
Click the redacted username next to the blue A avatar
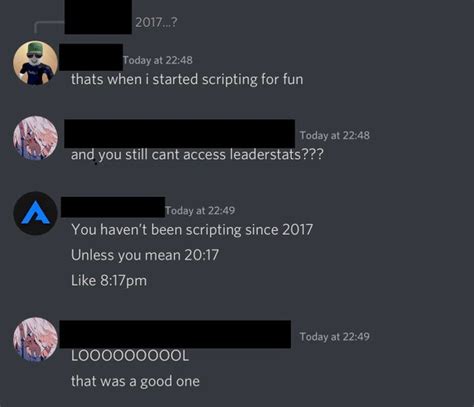(113, 207)
